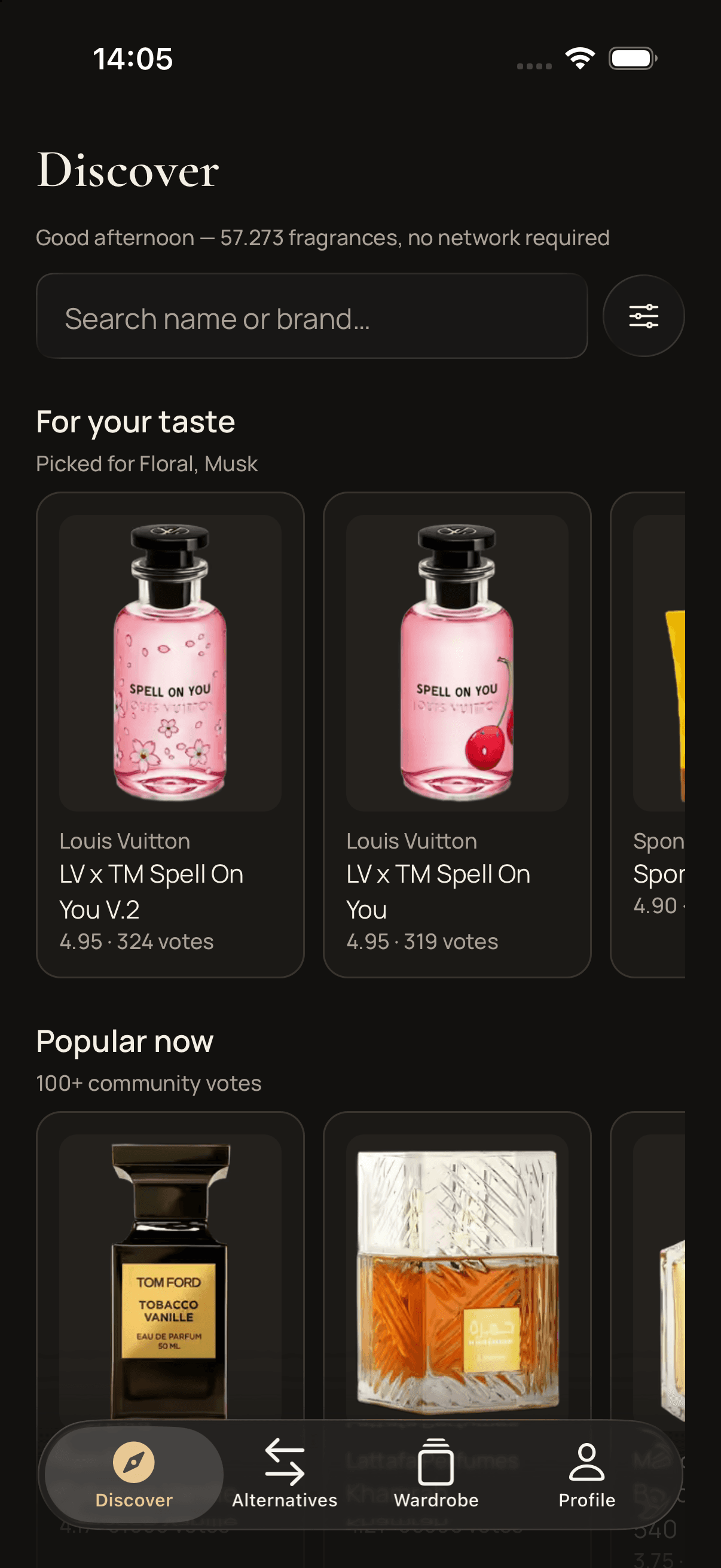
Task: Focus the Search name or brand field
Action: pos(311,316)
